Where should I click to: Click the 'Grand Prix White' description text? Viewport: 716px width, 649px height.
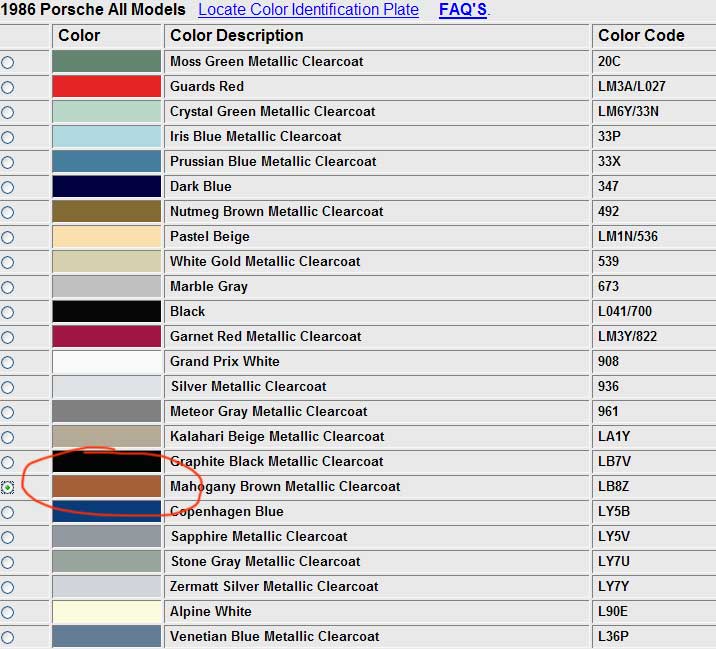coord(225,361)
